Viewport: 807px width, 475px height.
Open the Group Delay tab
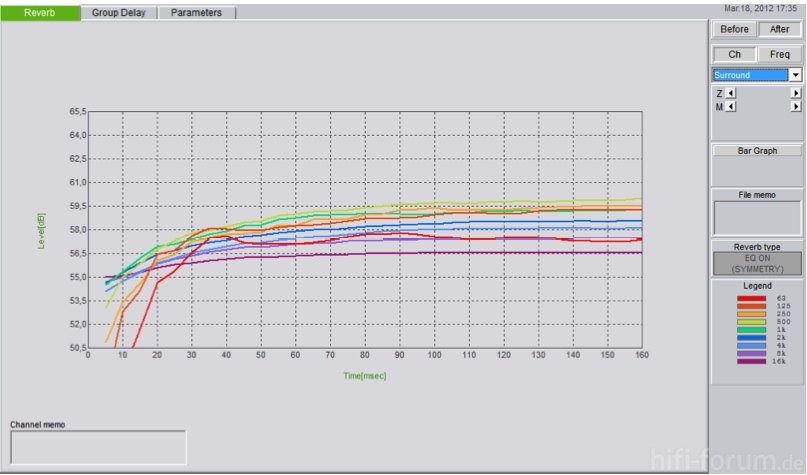(119, 13)
